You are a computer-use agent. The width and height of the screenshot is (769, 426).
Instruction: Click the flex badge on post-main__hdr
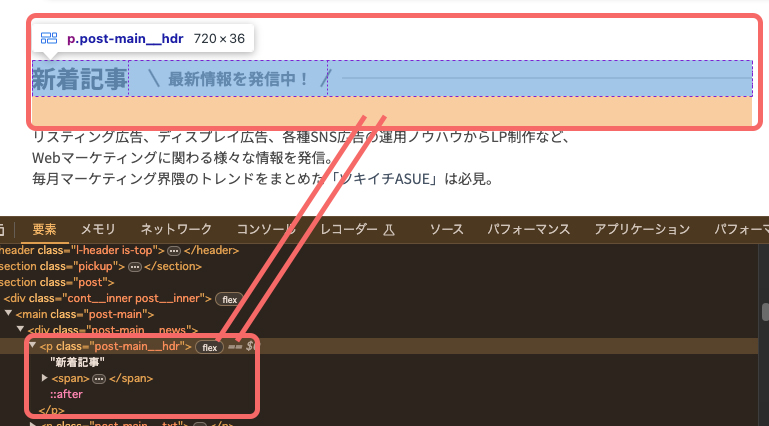[209, 348]
